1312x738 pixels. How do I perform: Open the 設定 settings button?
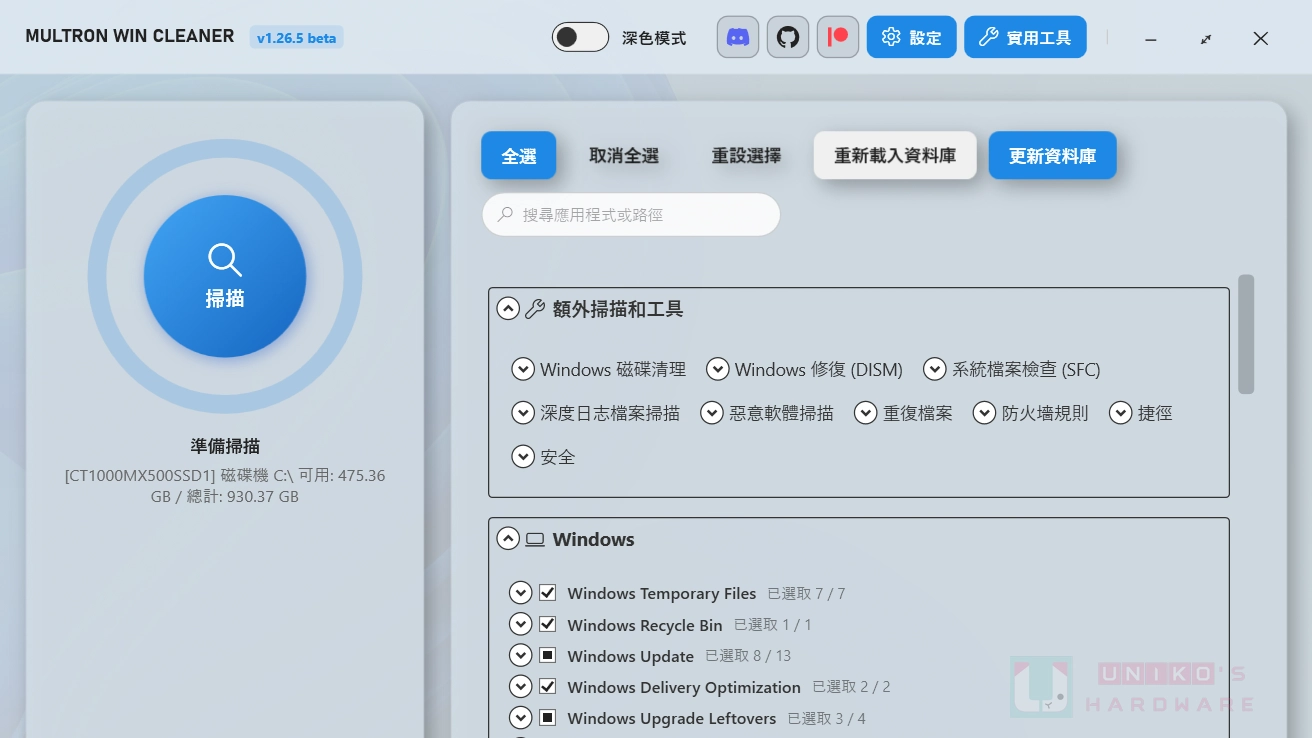coord(911,37)
